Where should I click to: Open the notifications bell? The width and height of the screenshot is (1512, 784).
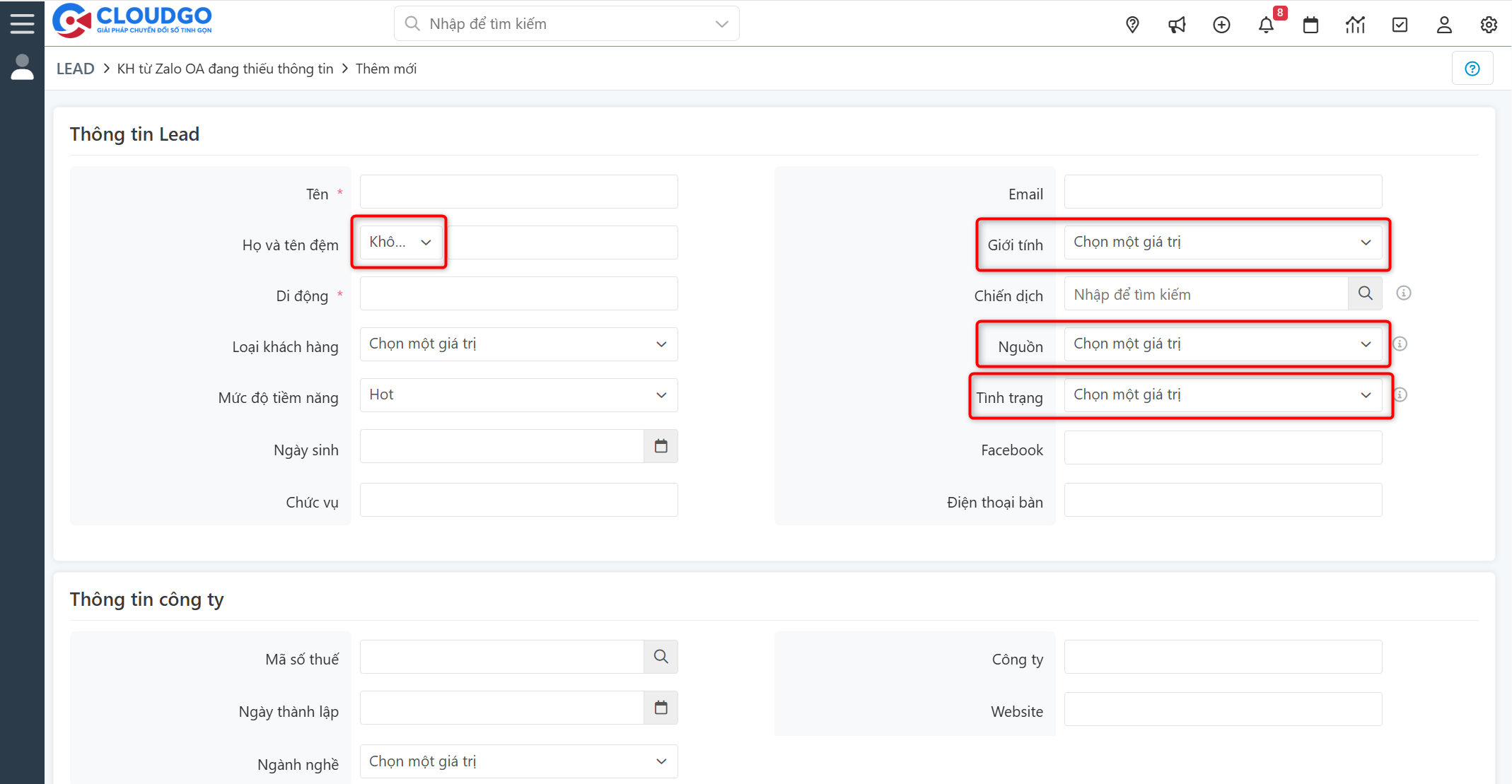(1266, 25)
